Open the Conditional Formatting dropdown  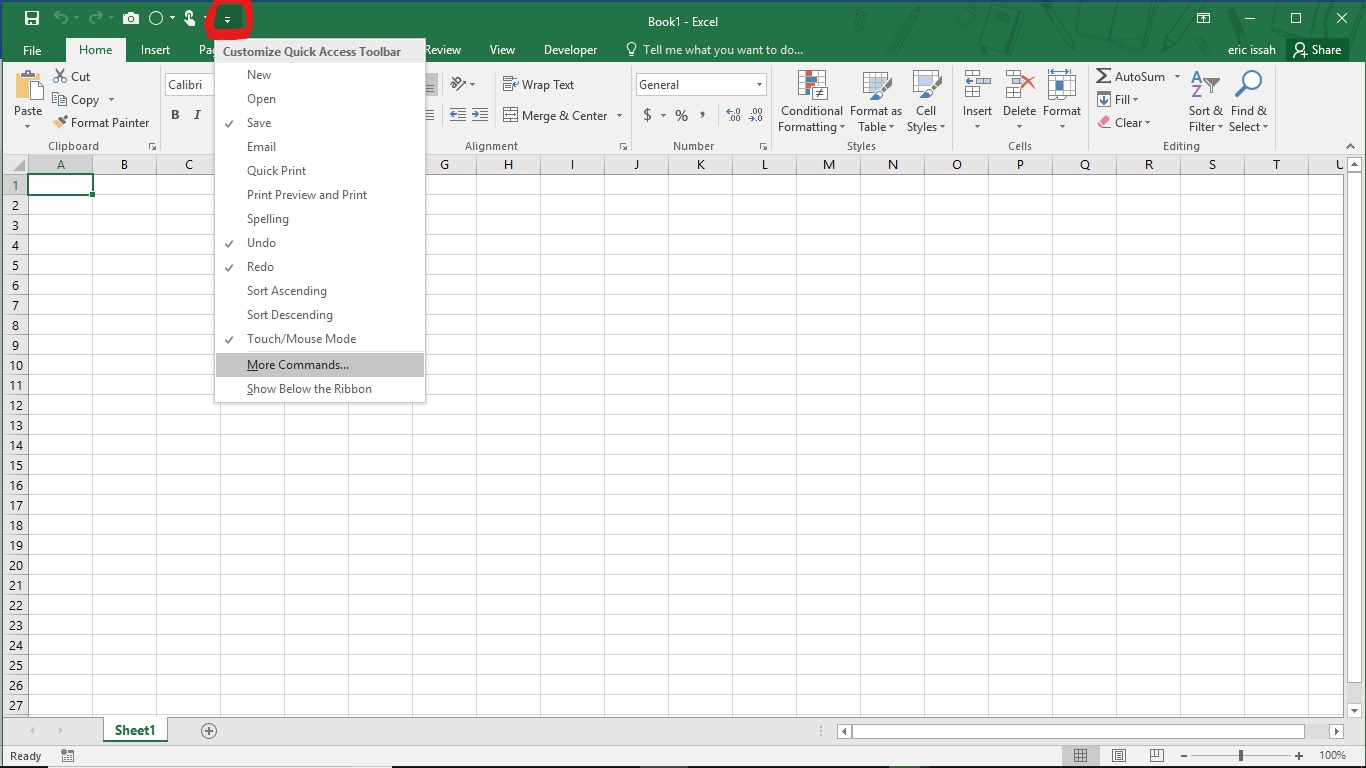point(812,101)
